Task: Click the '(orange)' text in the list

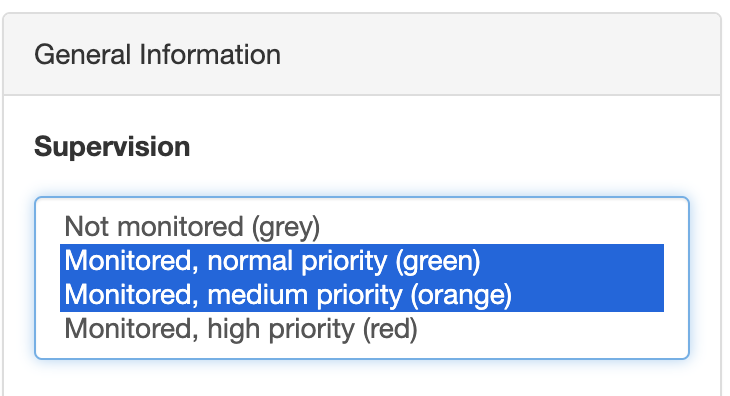Action: pyautogui.click(x=461, y=295)
